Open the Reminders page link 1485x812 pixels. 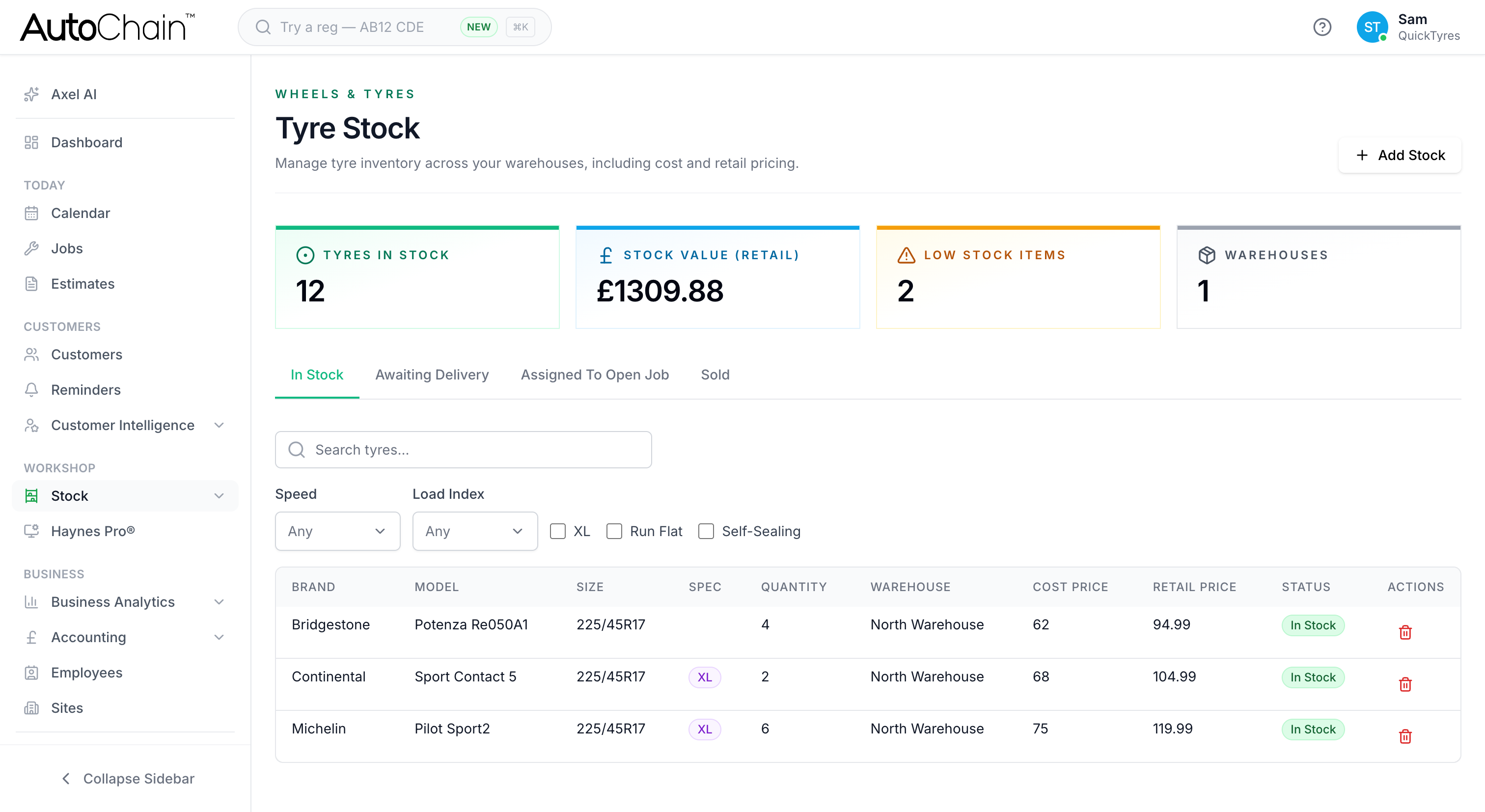click(125, 390)
